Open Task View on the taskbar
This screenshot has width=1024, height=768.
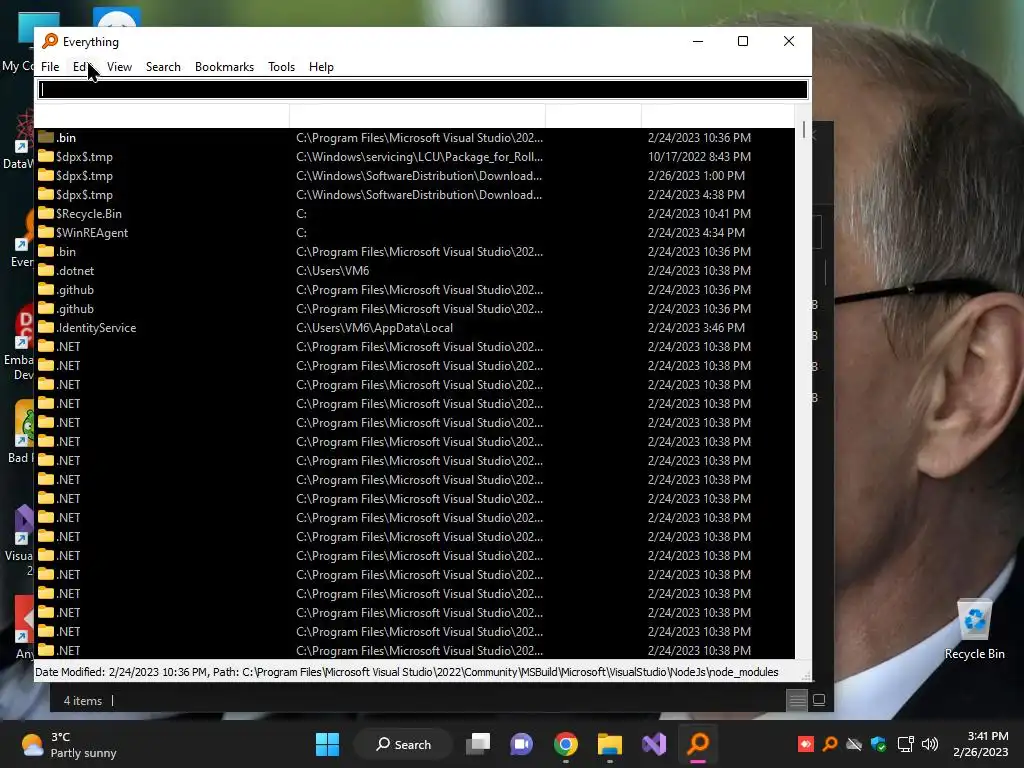pyautogui.click(x=477, y=744)
